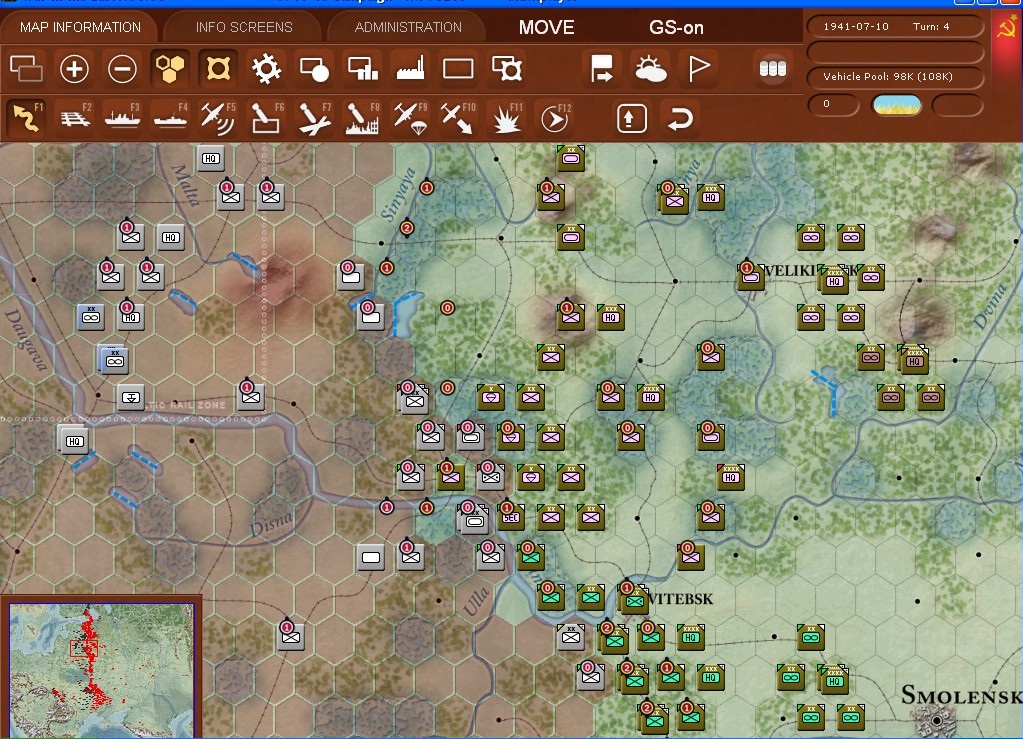Select F5 air recon icon
The width and height of the screenshot is (1023, 739).
click(218, 118)
